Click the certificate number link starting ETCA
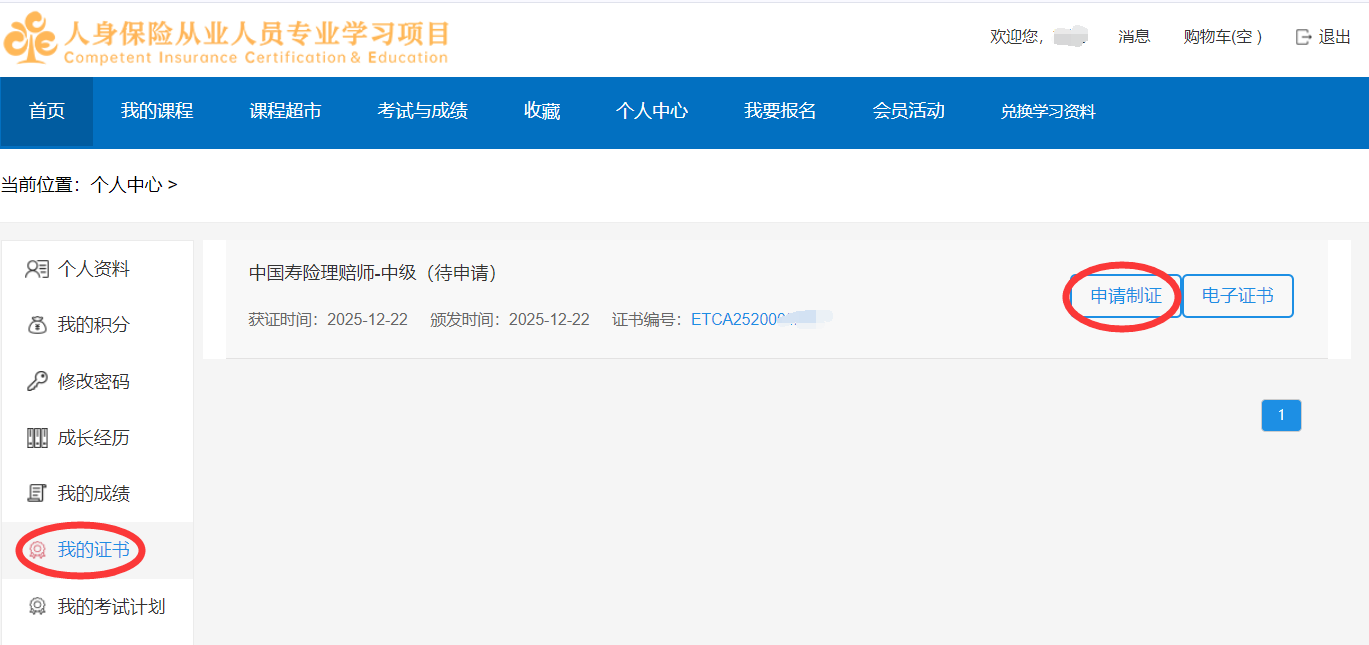Viewport: 1369px width, 645px height. 745,320
